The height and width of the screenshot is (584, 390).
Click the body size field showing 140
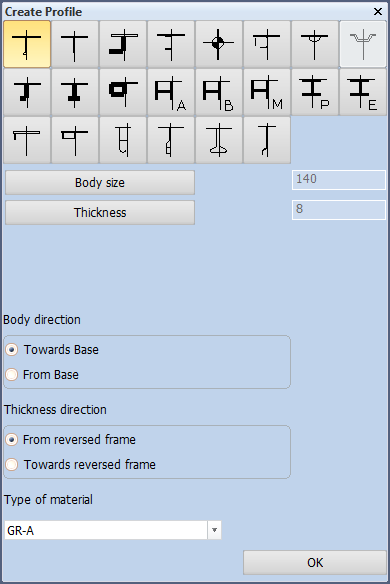click(x=339, y=180)
